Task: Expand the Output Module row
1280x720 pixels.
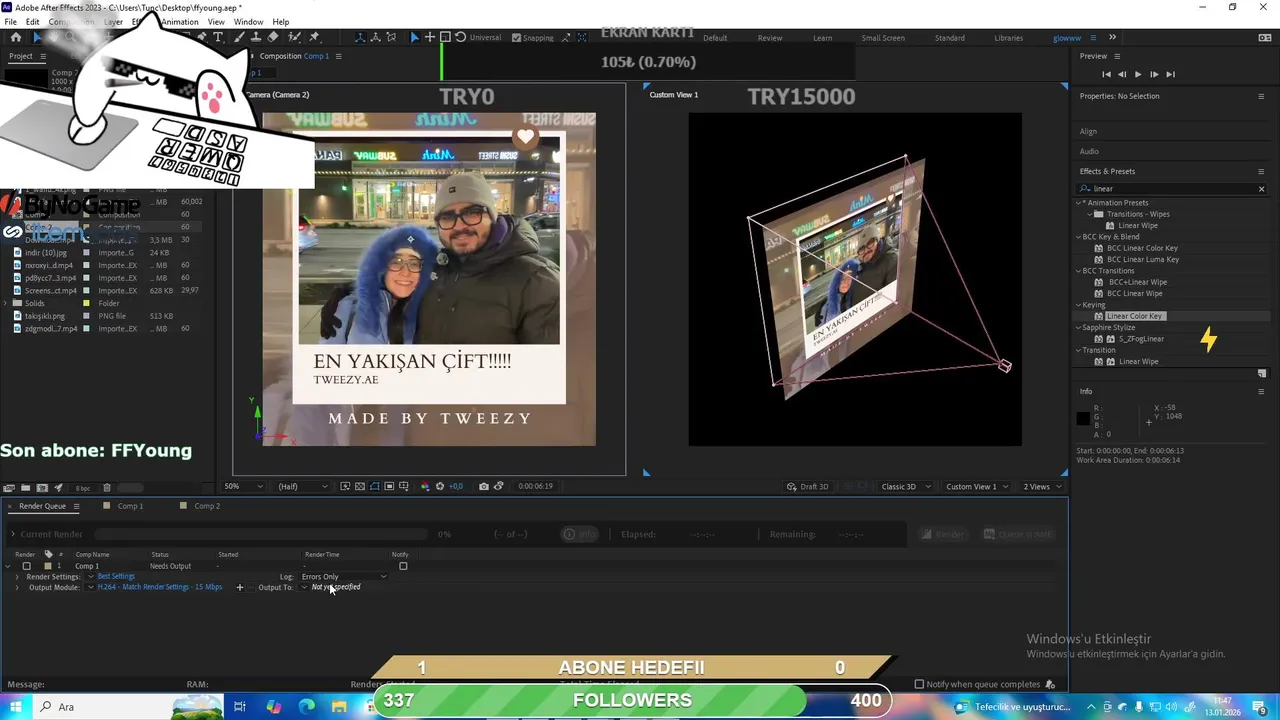Action: click(17, 588)
